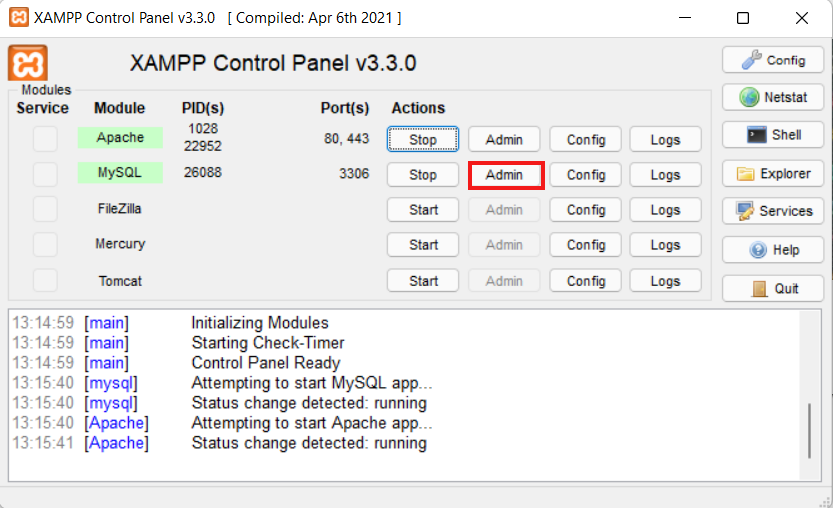Start the Tomcat module

click(x=423, y=281)
